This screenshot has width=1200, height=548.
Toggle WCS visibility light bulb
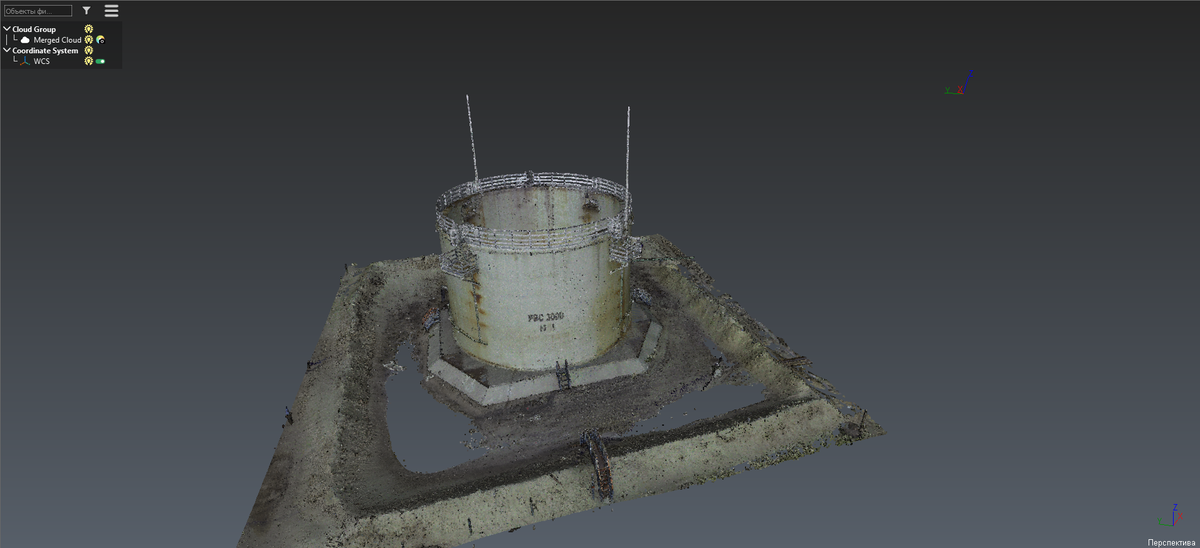[89, 61]
